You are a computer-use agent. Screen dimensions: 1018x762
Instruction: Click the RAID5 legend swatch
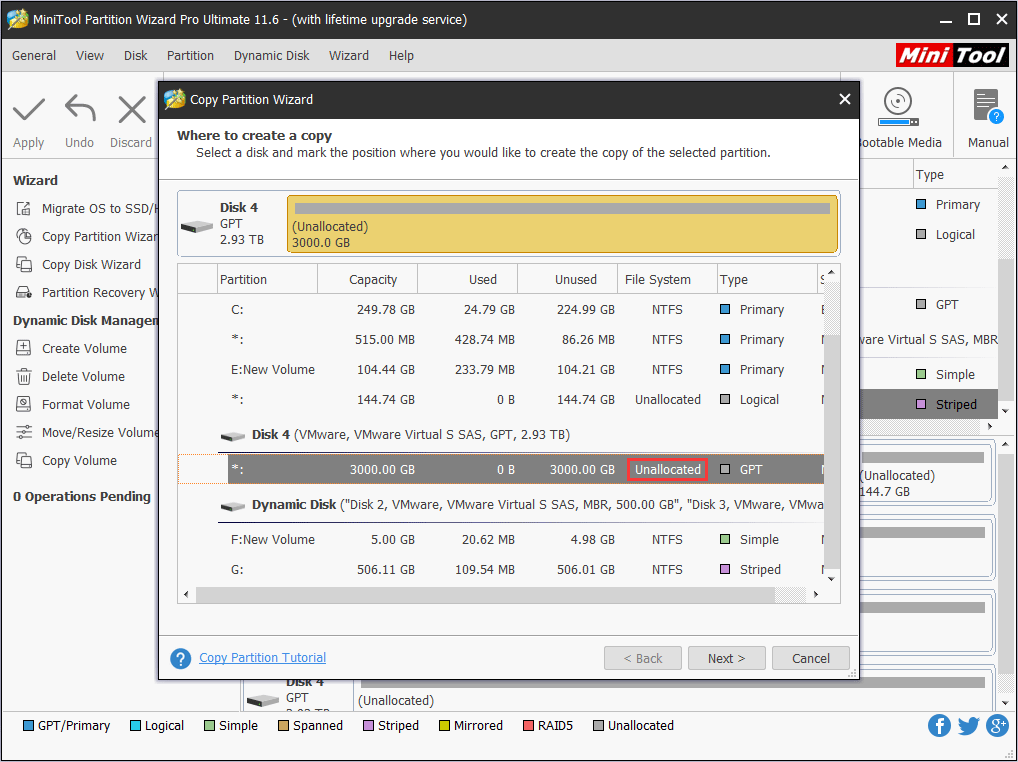pyautogui.click(x=528, y=726)
